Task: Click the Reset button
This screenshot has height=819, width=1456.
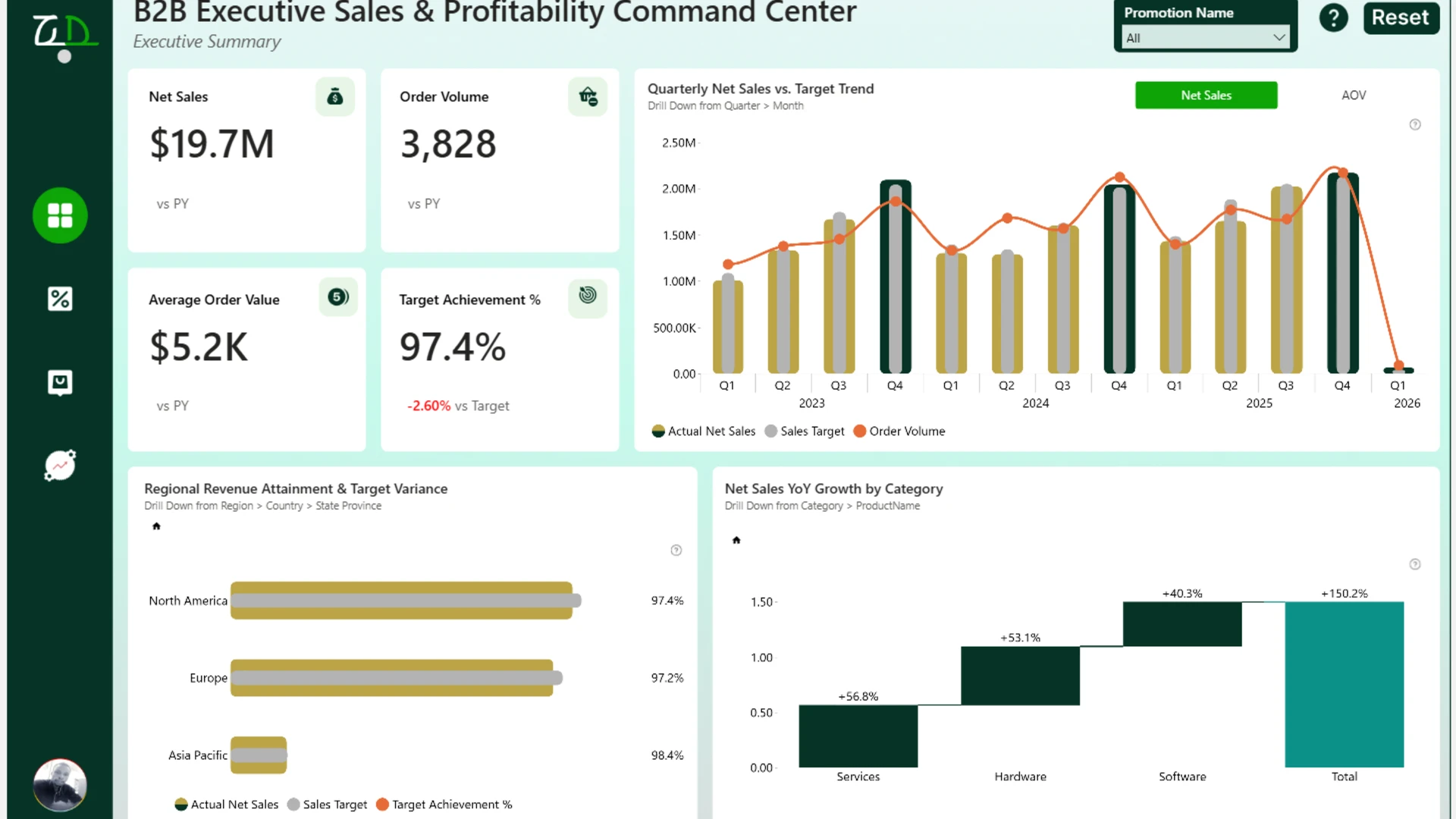Action: (1400, 17)
